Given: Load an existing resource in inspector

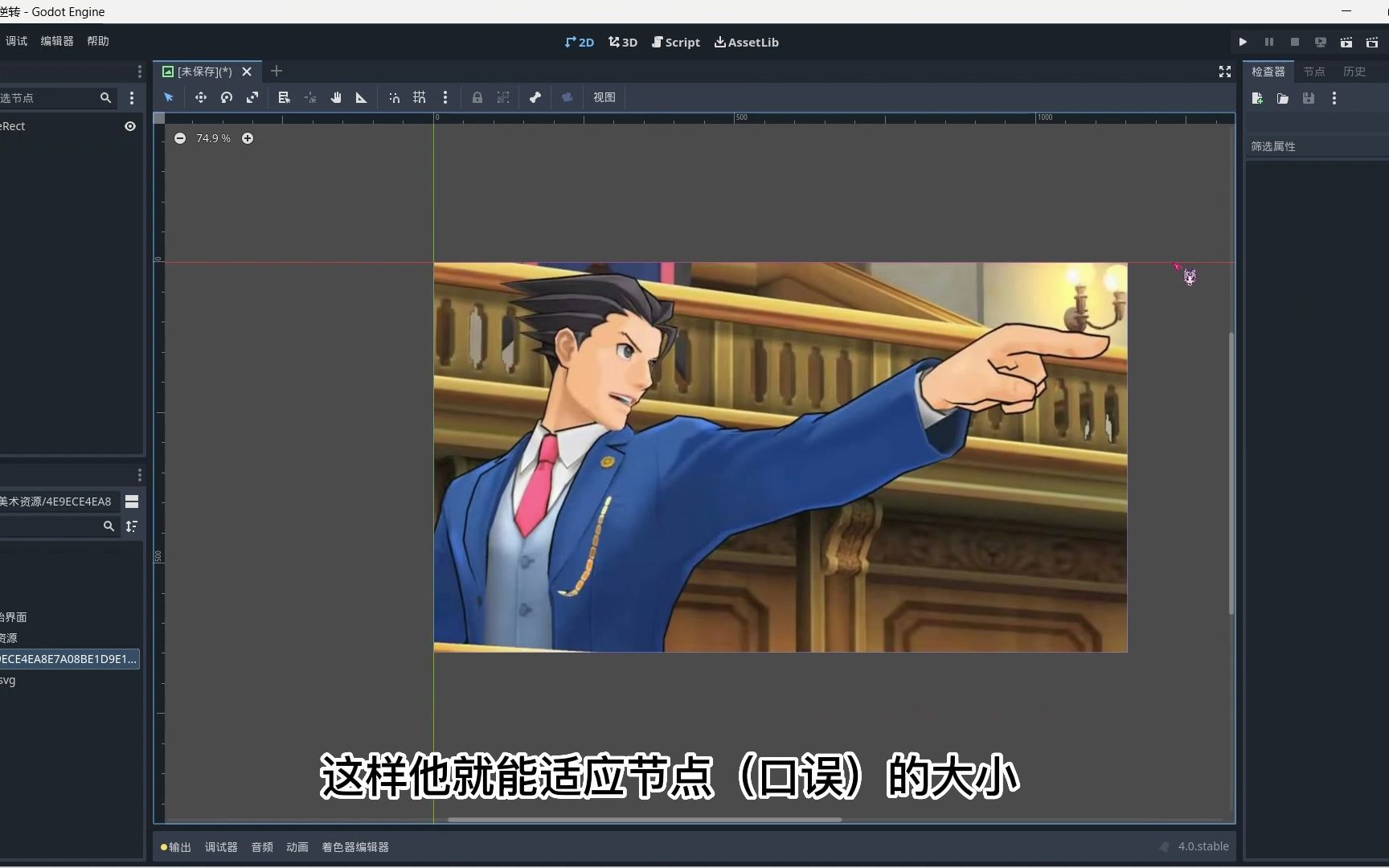Looking at the screenshot, I should [1283, 98].
